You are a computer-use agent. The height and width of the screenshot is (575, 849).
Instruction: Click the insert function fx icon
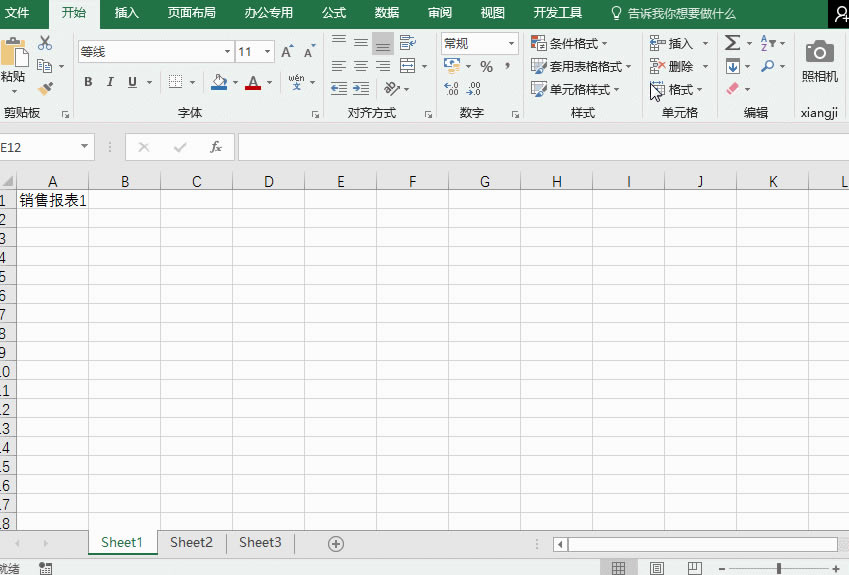pos(215,147)
